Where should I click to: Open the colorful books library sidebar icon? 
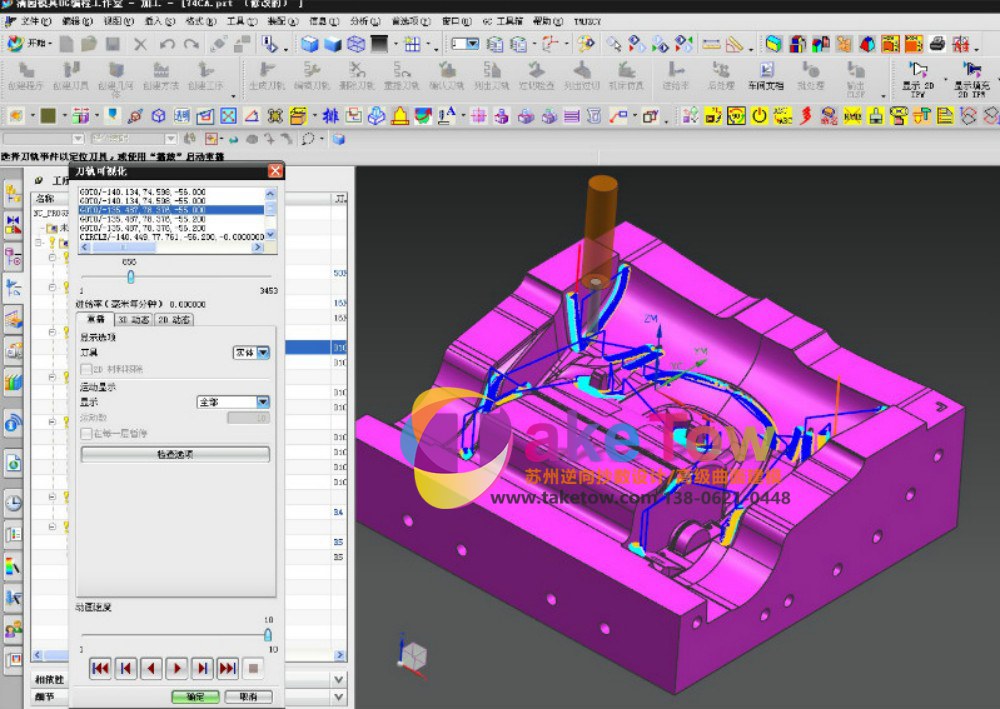coord(13,382)
